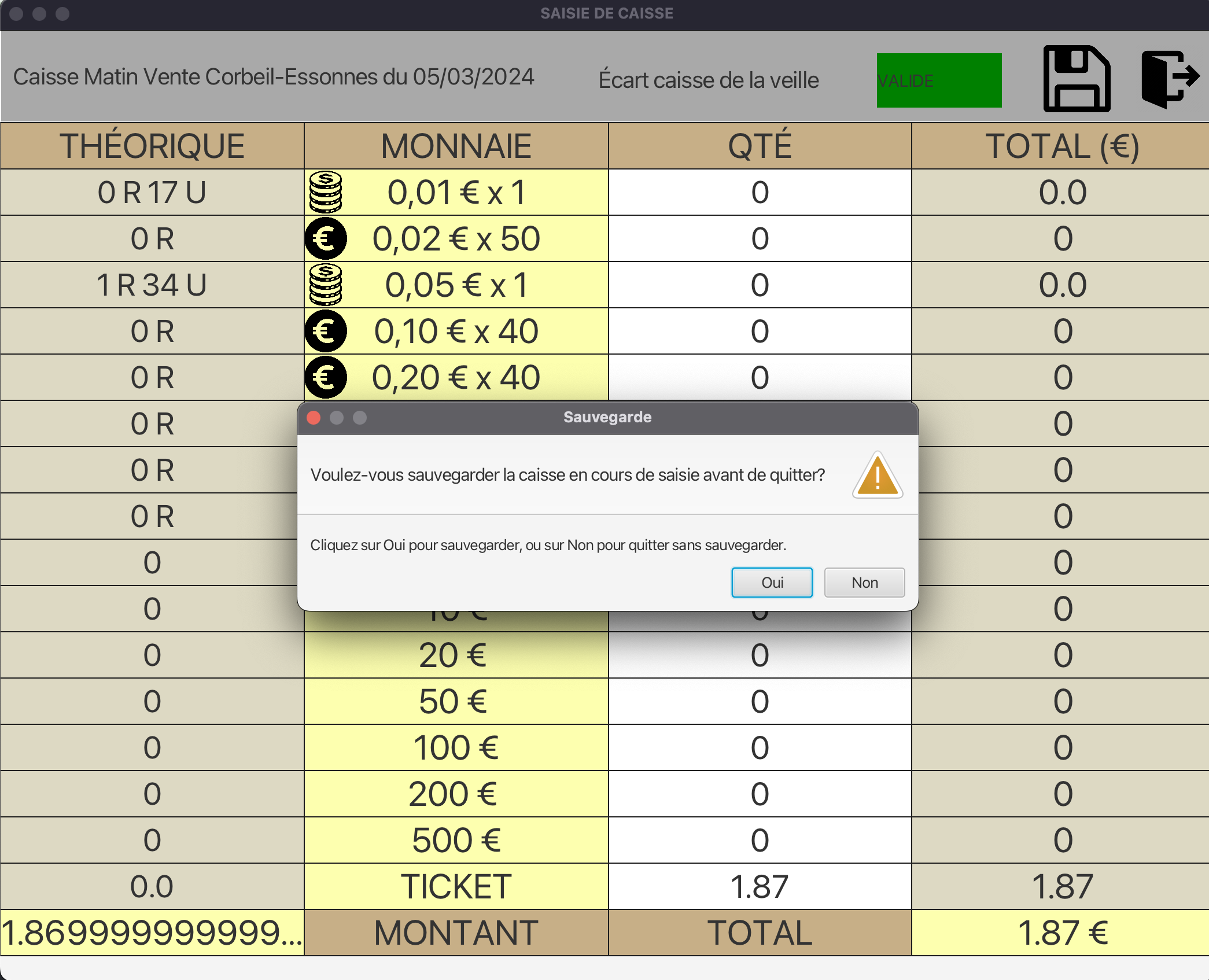Select the quantity field for 50 € bills
The width and height of the screenshot is (1209, 980).
pyautogui.click(x=758, y=701)
